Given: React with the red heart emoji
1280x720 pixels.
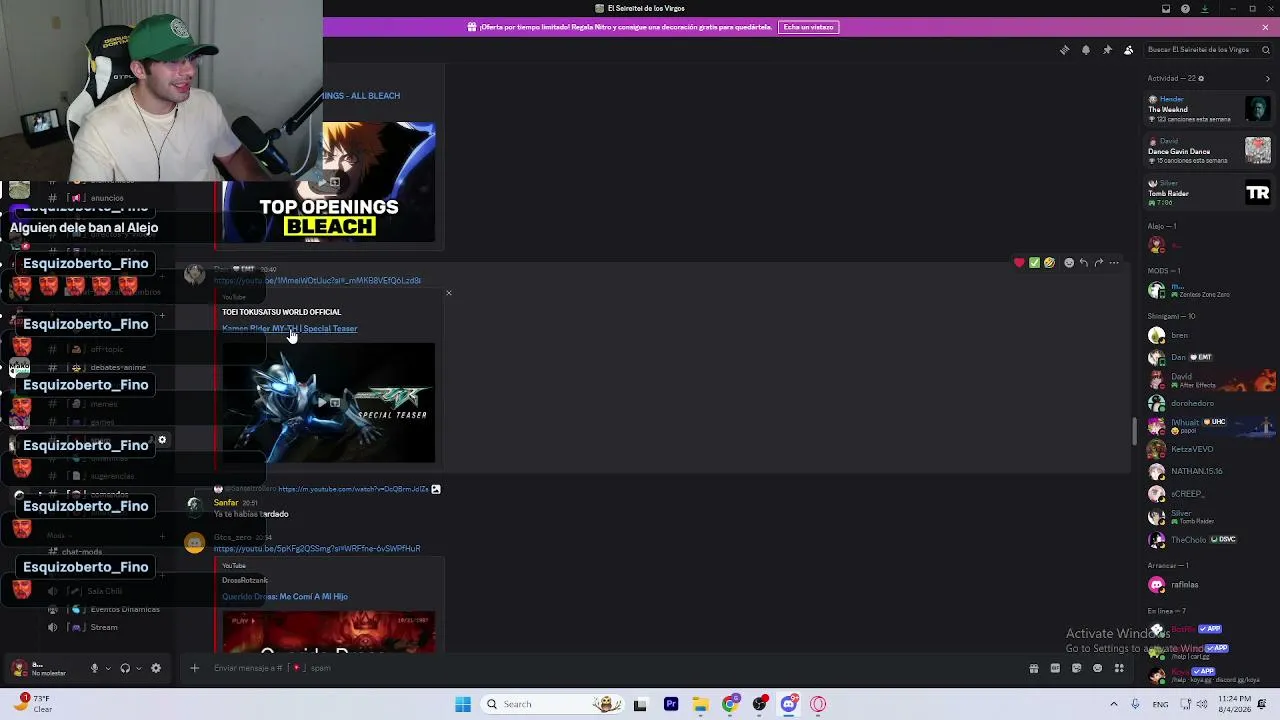Looking at the screenshot, I should 1019,263.
